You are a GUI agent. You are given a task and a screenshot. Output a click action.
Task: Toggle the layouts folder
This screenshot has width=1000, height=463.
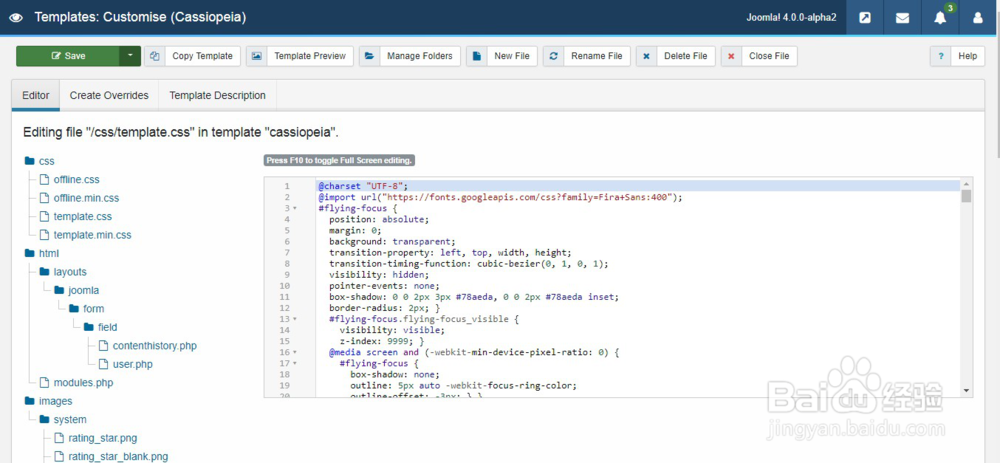(x=63, y=272)
